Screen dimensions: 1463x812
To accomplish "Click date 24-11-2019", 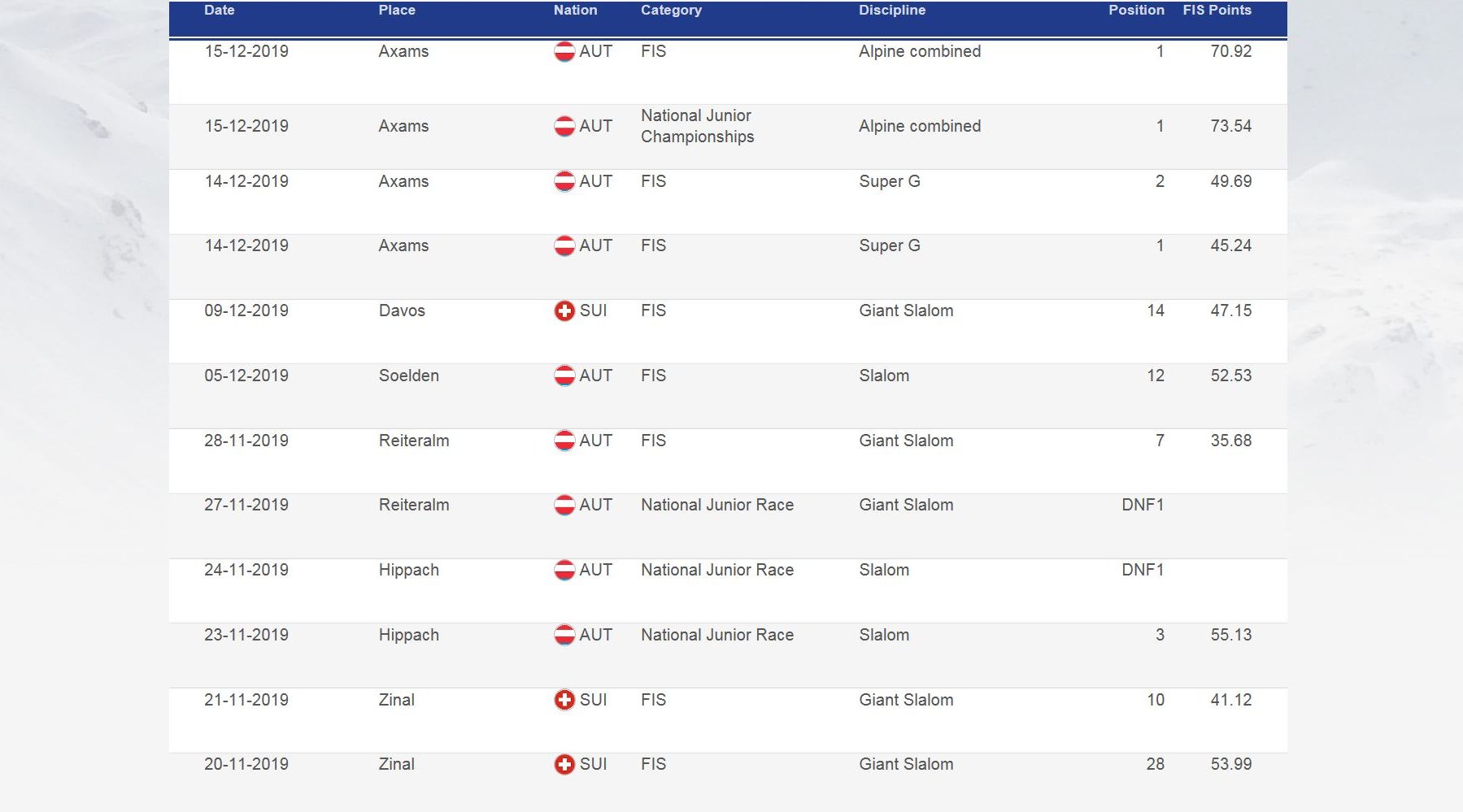I will coord(246,570).
